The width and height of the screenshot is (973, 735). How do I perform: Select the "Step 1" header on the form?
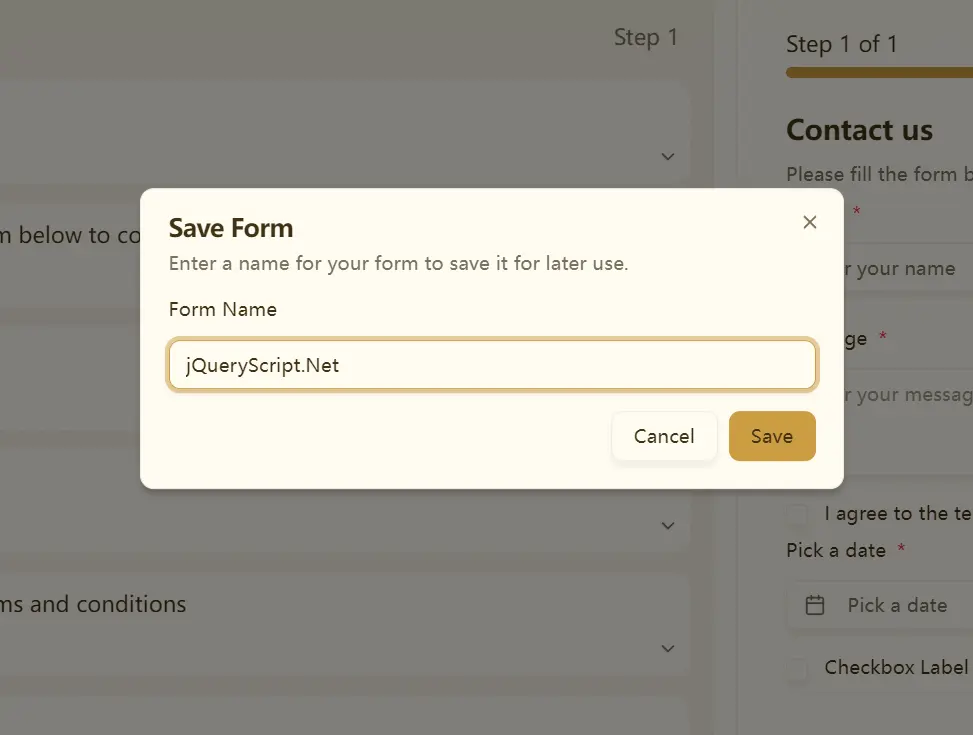pyautogui.click(x=645, y=37)
